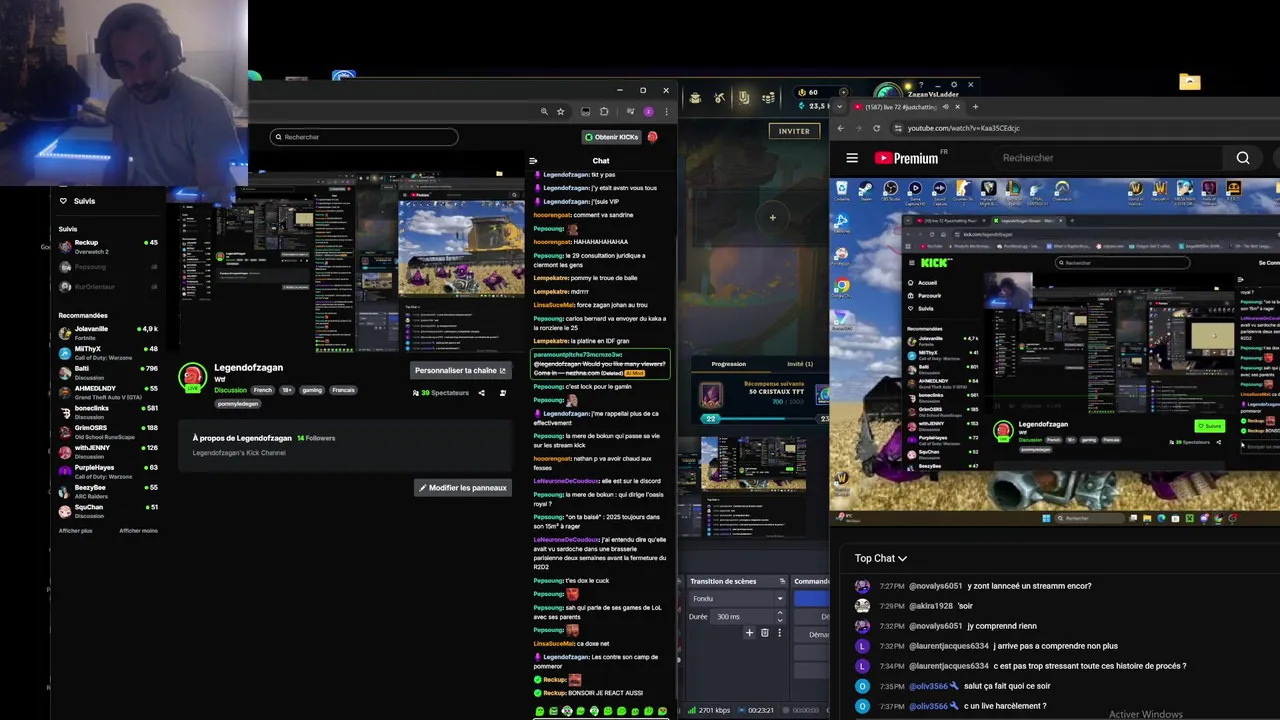Click Modifier les panneaux button
The image size is (1280, 720).
(x=463, y=488)
